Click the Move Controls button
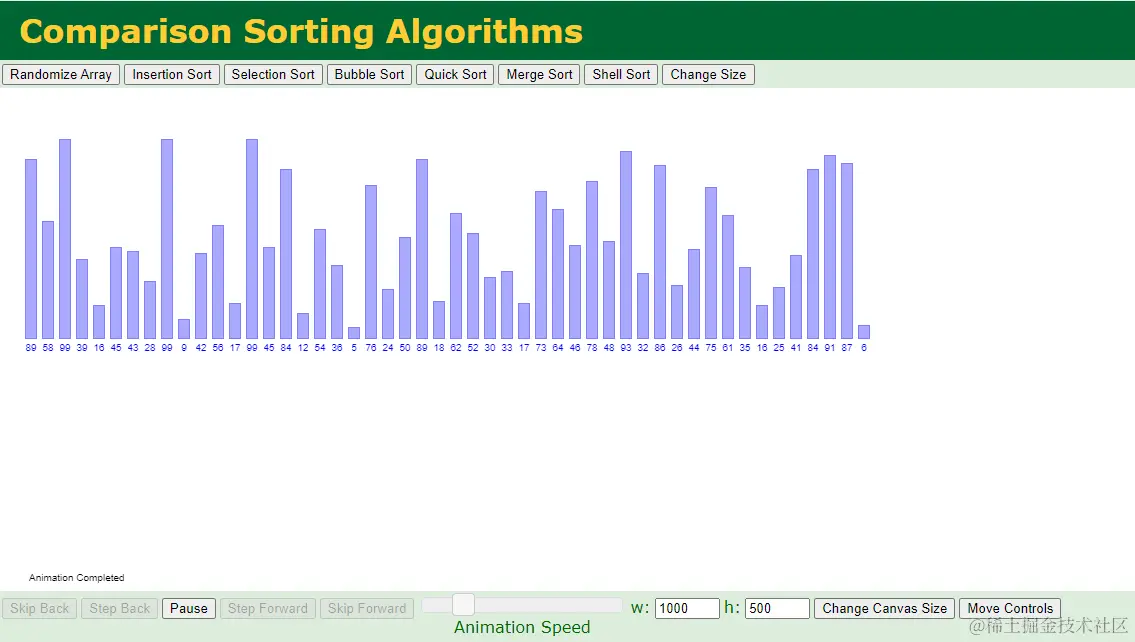Image resolution: width=1135 pixels, height=642 pixels. point(1010,608)
